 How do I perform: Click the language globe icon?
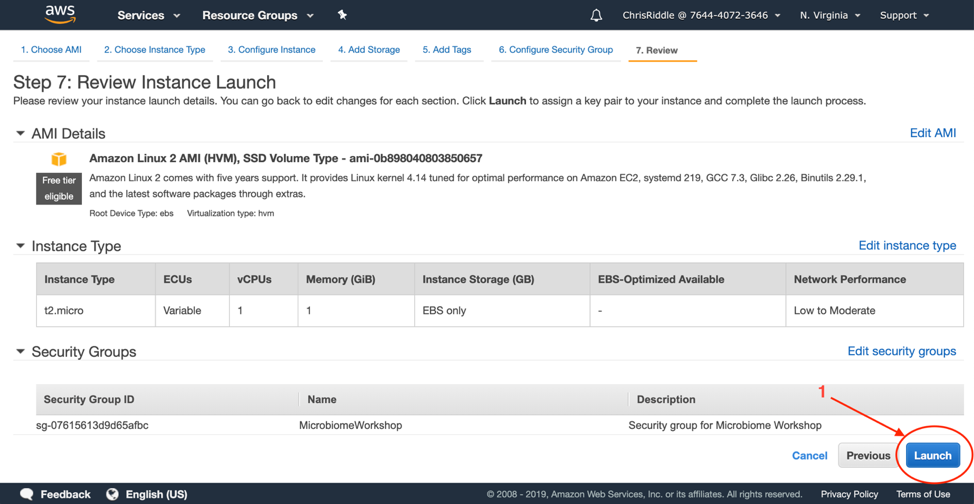pos(113,494)
